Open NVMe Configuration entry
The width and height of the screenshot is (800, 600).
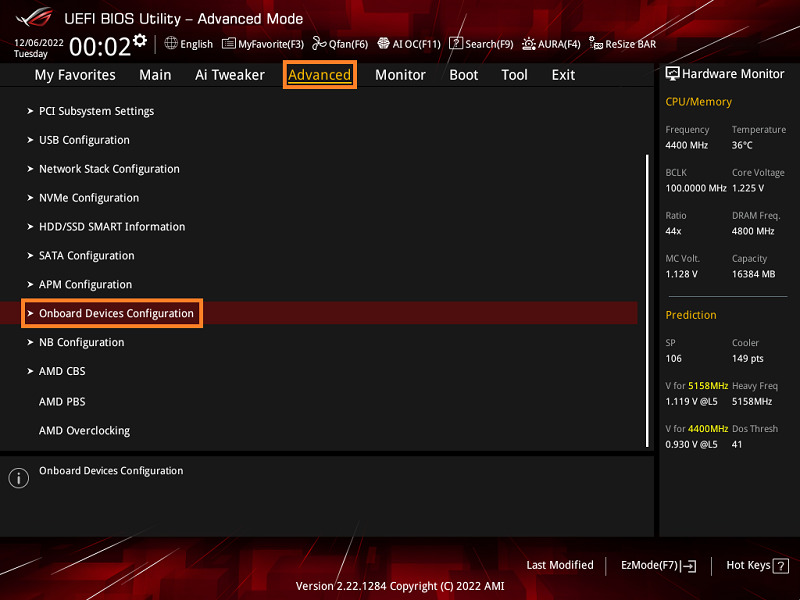[89, 197]
